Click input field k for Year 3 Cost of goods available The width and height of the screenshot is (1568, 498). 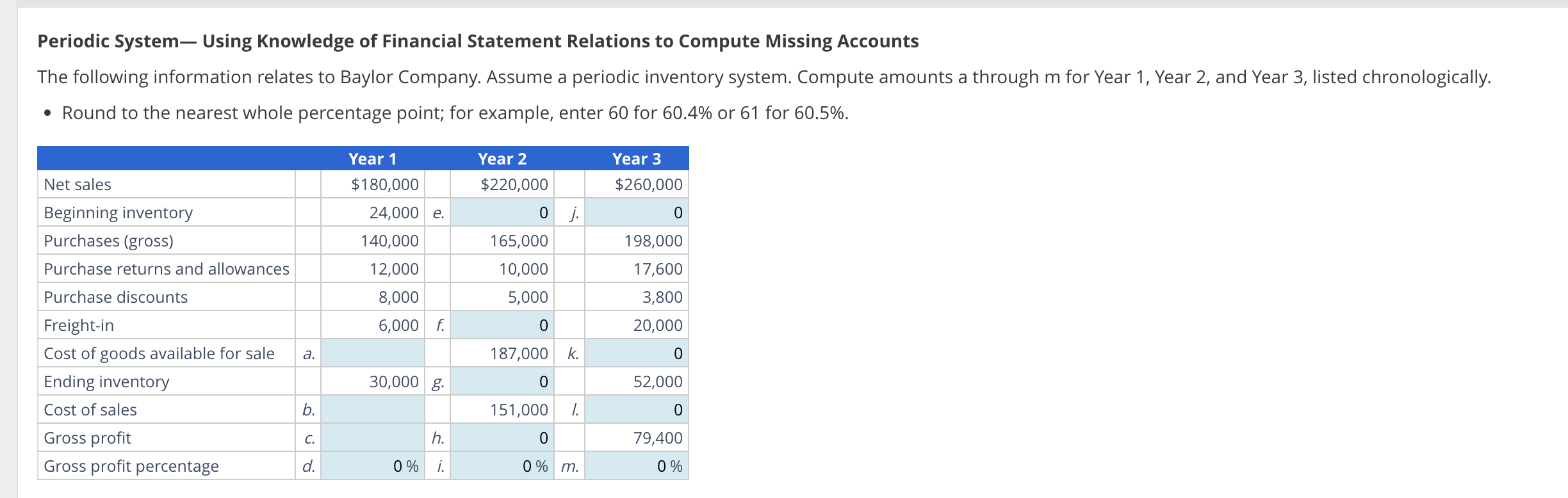(634, 353)
